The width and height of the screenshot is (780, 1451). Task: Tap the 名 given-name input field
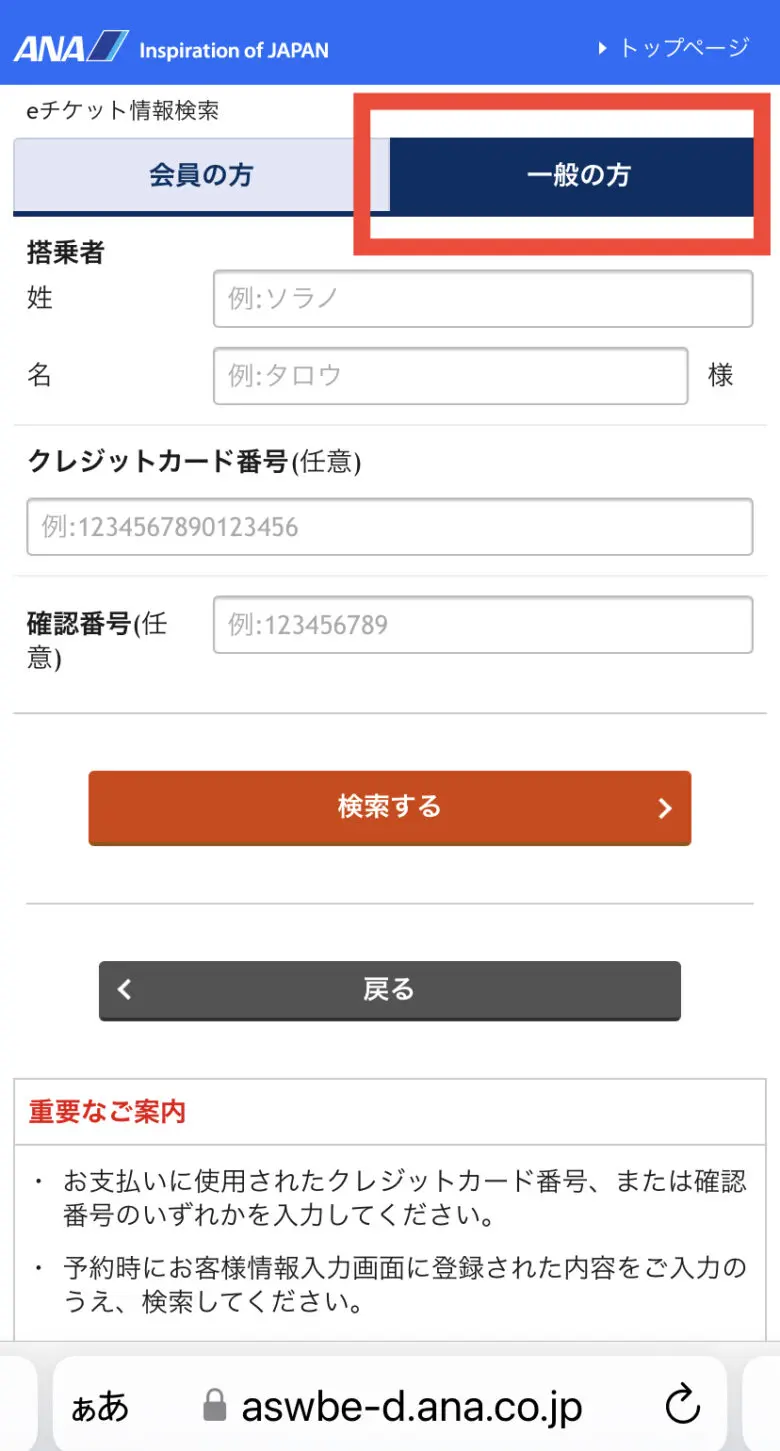(450, 376)
